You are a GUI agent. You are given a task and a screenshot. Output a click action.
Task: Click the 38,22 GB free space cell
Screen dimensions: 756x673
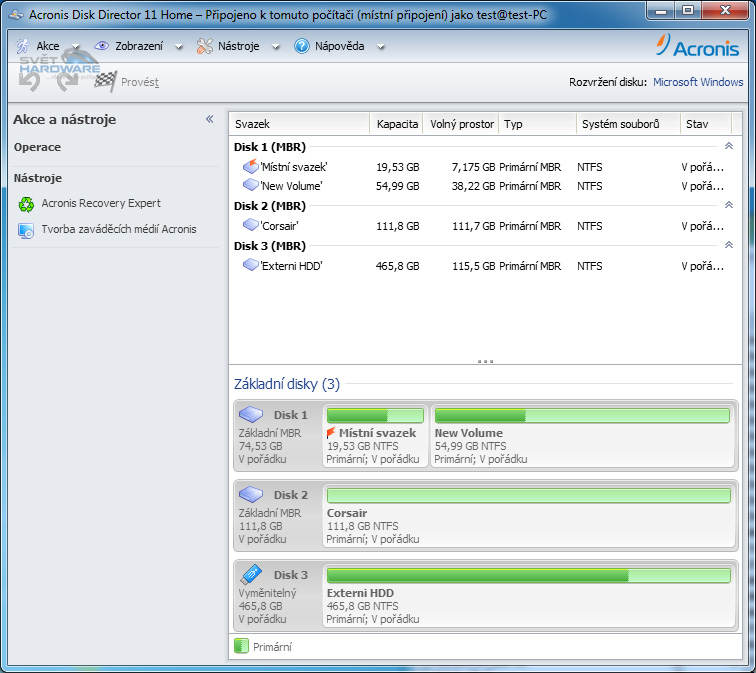tap(473, 186)
